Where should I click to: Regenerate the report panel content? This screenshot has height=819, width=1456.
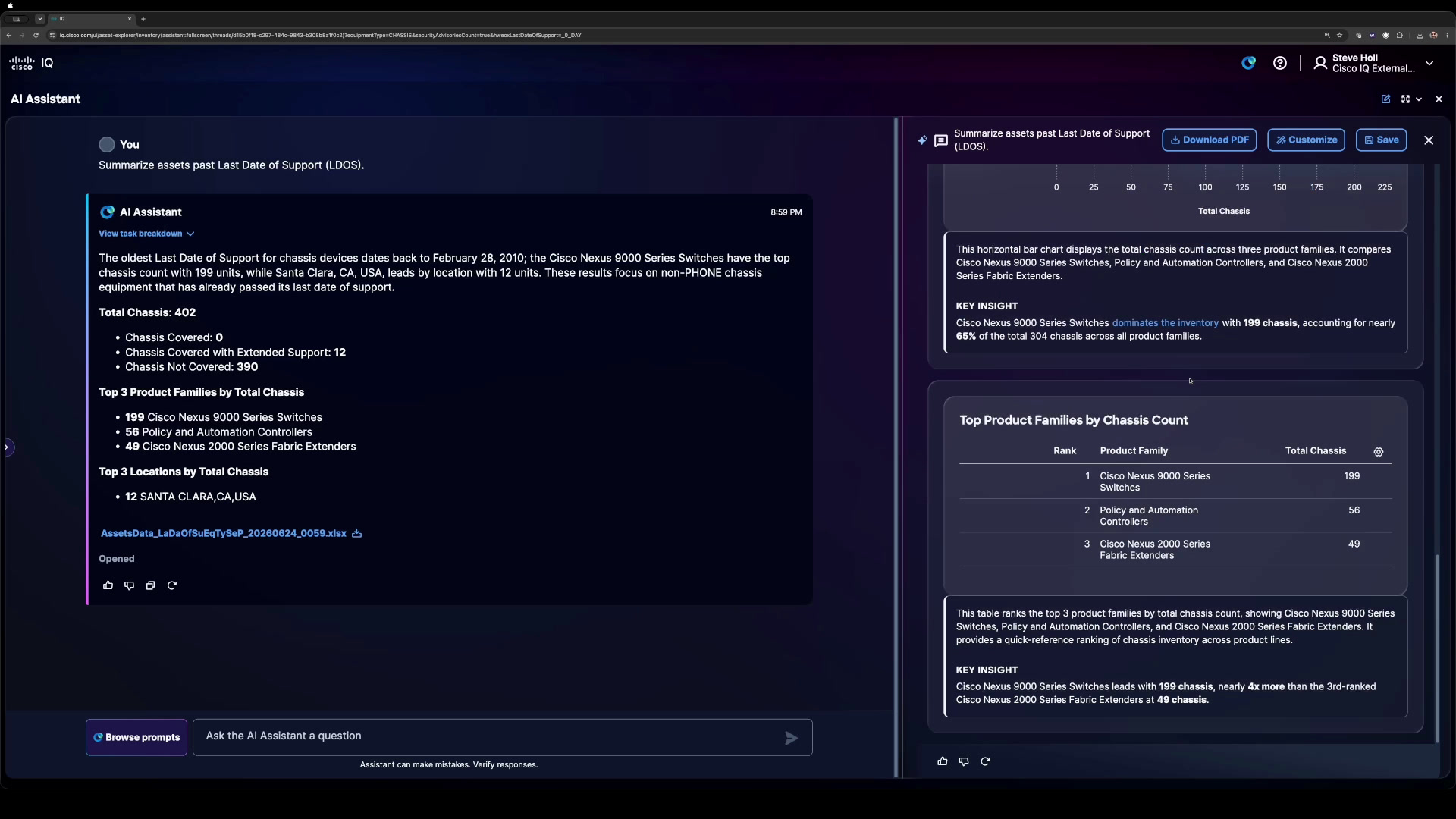985,761
